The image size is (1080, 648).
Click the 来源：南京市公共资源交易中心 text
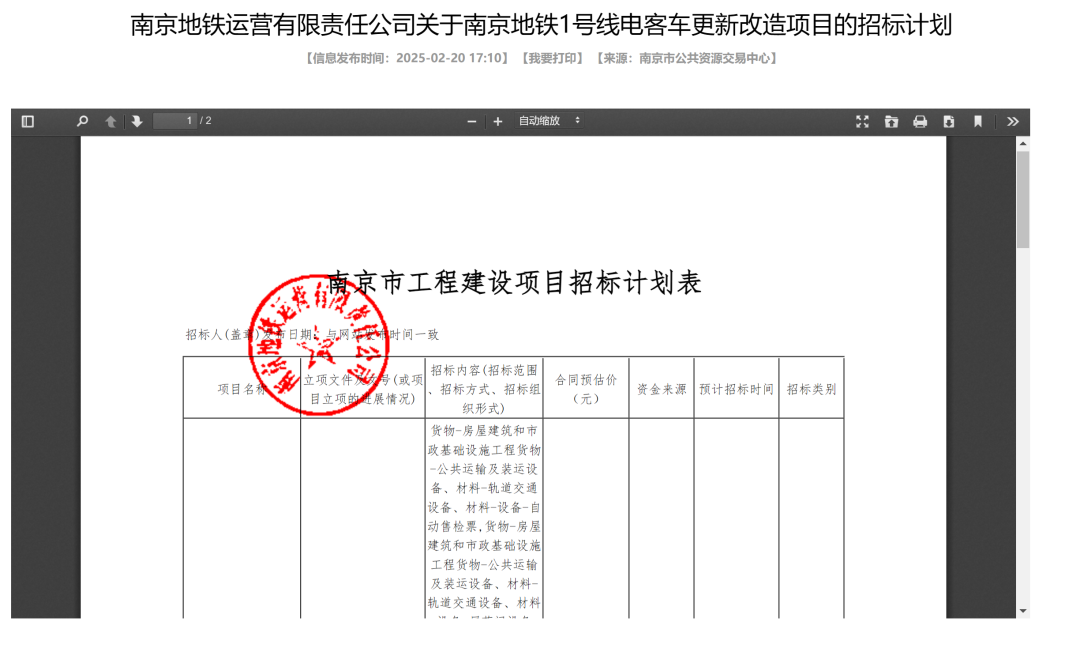coord(687,59)
